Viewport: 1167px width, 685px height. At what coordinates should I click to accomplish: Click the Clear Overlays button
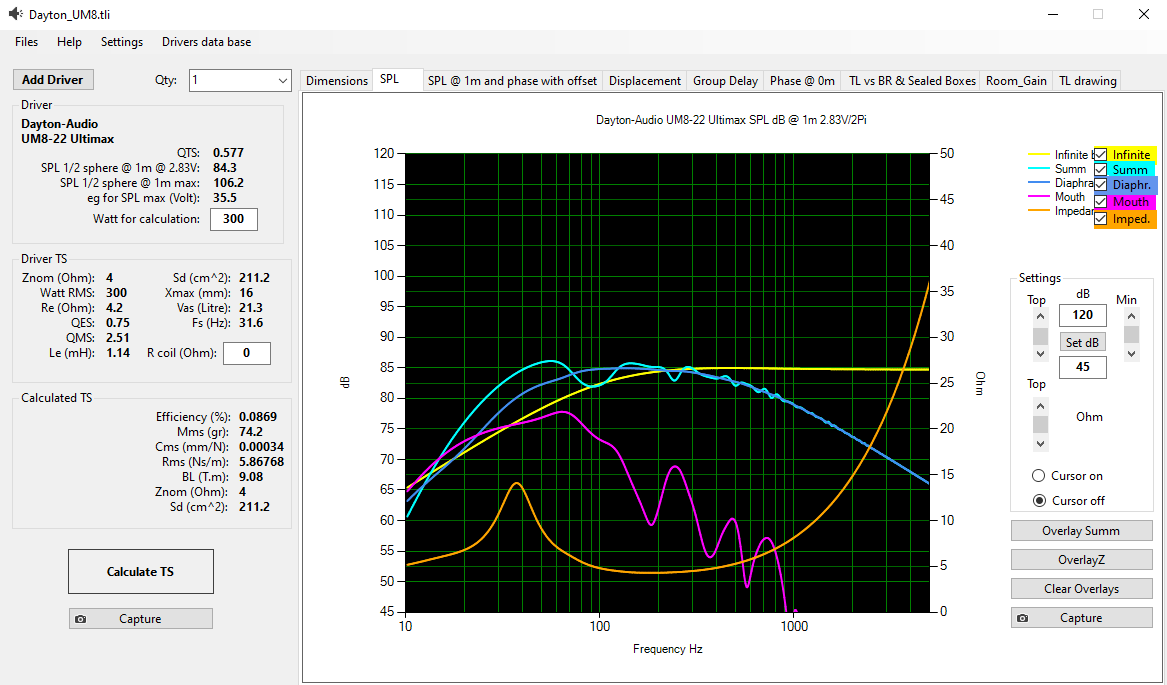click(1081, 589)
